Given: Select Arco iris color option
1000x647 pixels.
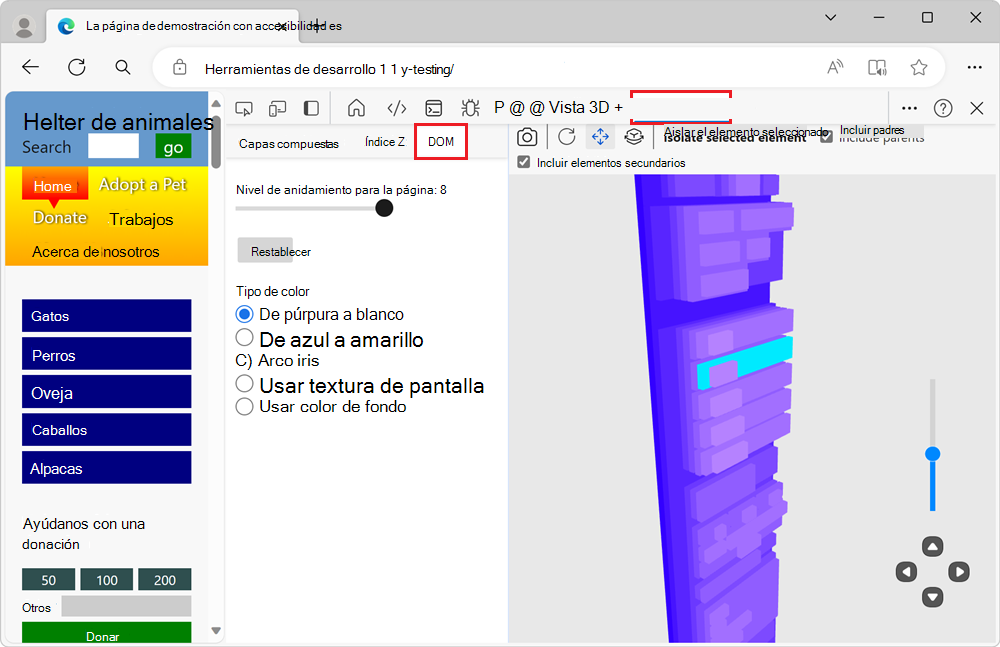Looking at the screenshot, I should click(277, 361).
